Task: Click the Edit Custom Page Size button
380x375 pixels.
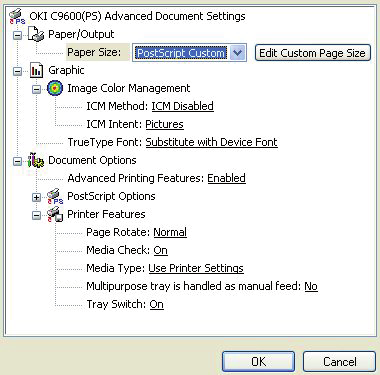Action: coord(313,53)
